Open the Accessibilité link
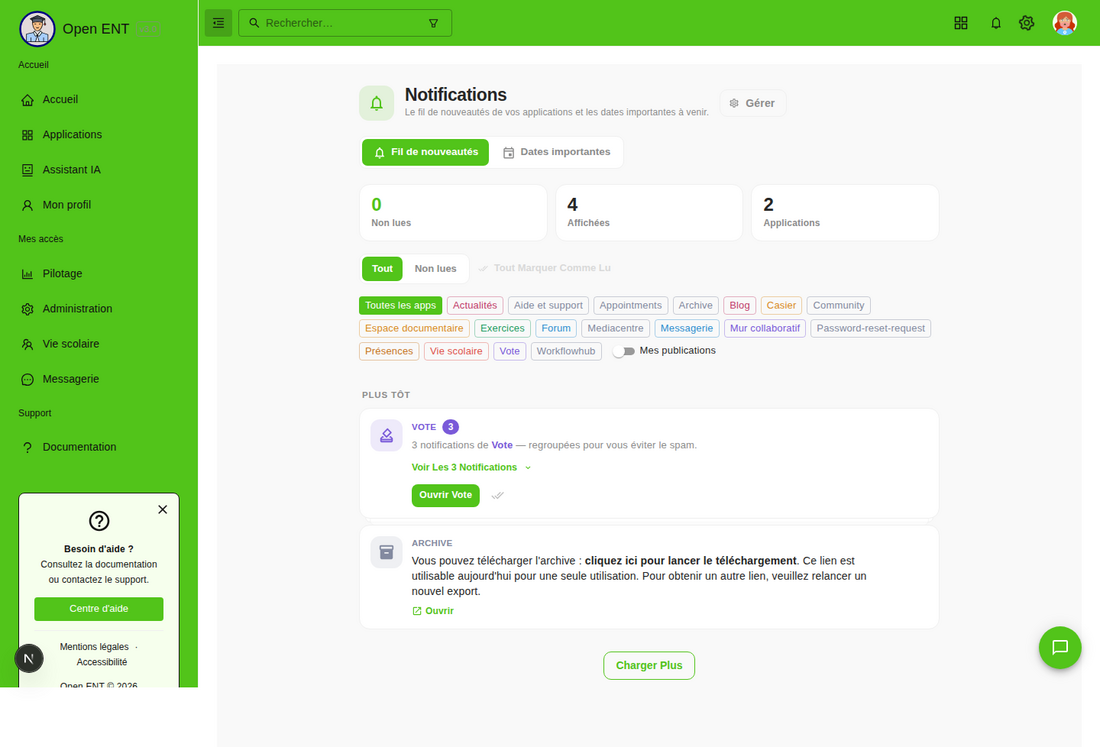1100x747 pixels. [x=102, y=662]
